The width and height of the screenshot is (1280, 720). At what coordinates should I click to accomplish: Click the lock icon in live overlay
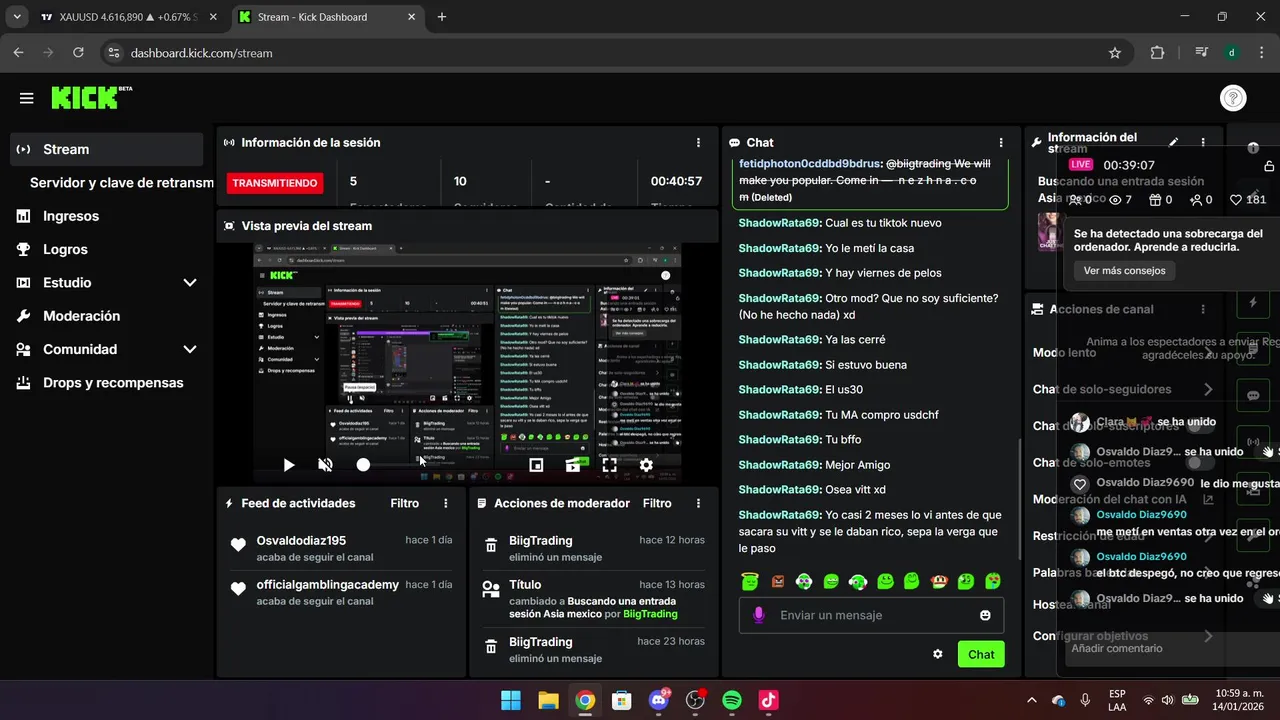[1269, 166]
